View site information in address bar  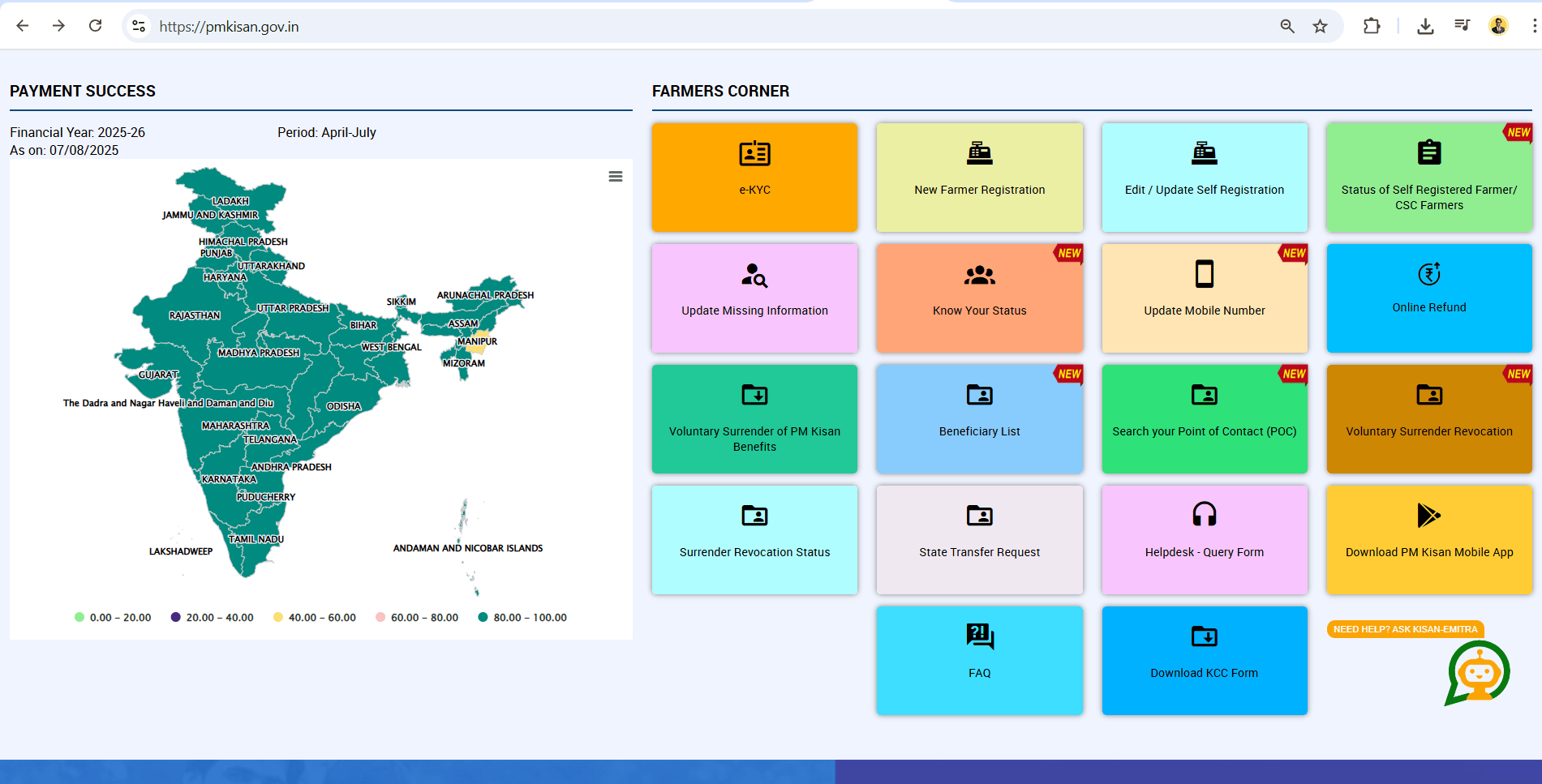139,26
